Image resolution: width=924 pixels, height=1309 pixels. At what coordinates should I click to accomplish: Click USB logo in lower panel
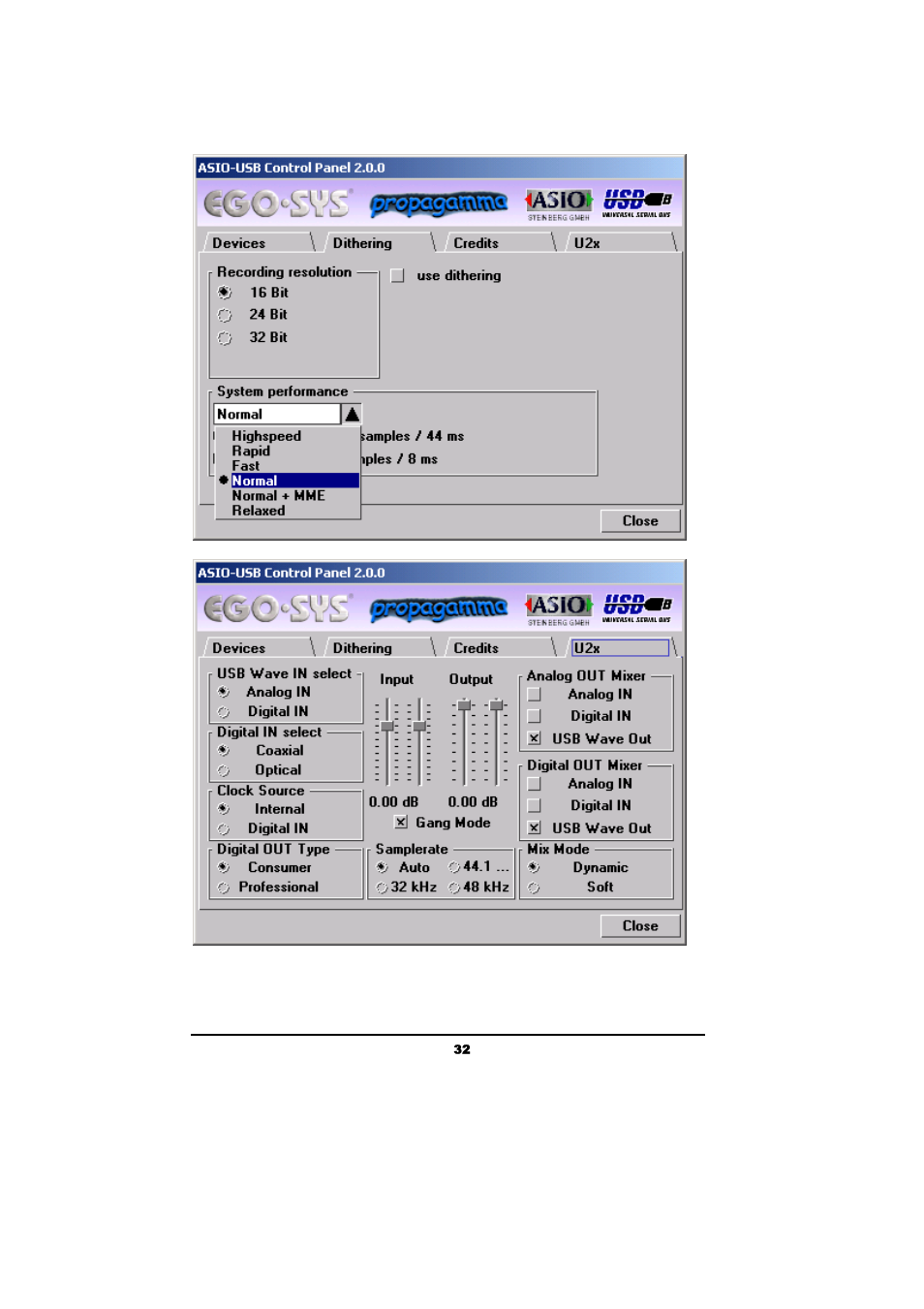point(637,608)
